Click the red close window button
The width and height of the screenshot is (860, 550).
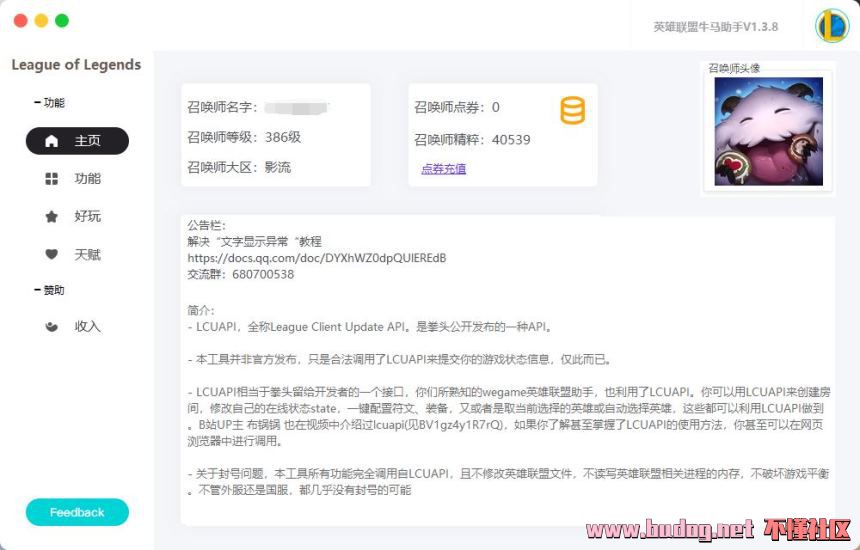pyautogui.click(x=21, y=20)
